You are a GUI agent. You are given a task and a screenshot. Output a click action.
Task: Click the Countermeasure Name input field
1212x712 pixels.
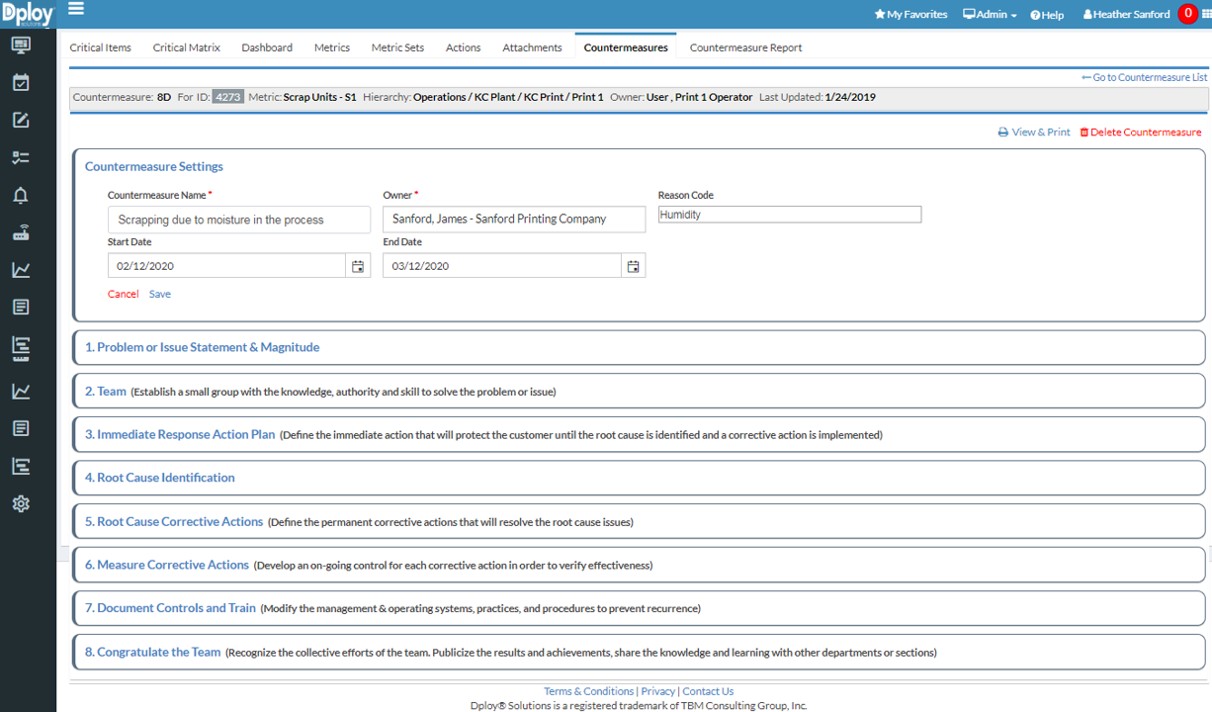pos(239,219)
